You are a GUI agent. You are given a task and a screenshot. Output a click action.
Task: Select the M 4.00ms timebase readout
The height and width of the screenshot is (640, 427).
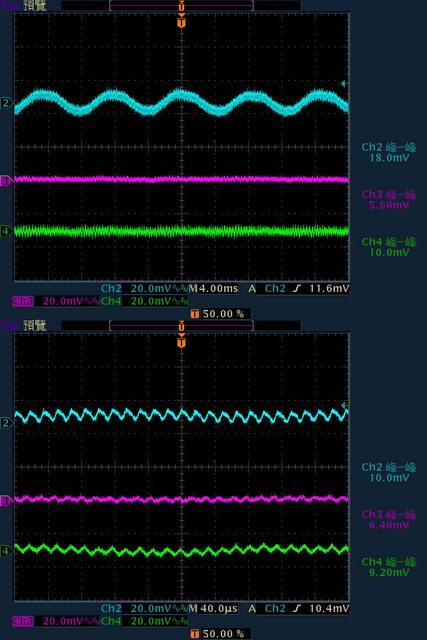(213, 289)
